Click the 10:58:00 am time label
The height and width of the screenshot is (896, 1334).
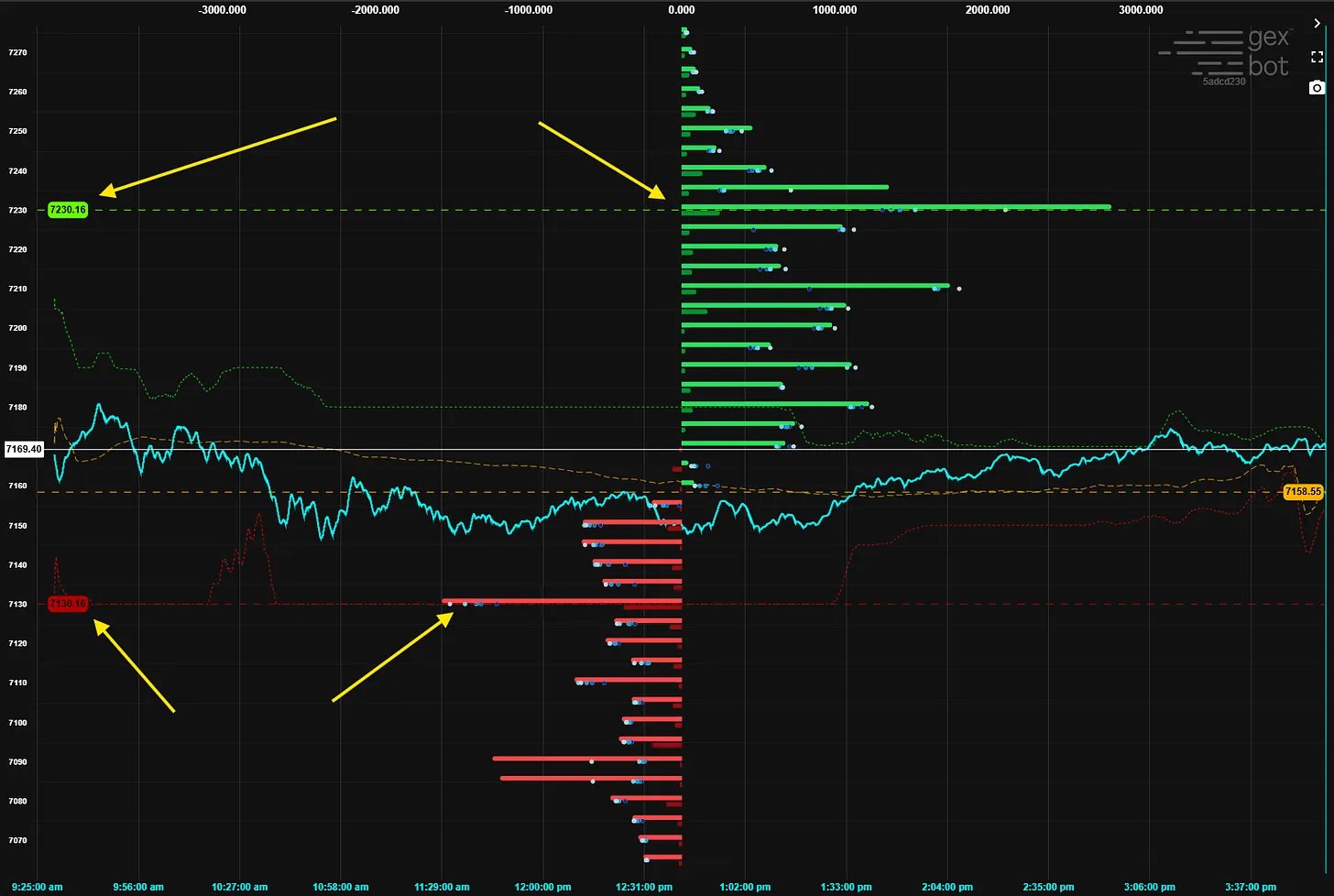pos(340,887)
